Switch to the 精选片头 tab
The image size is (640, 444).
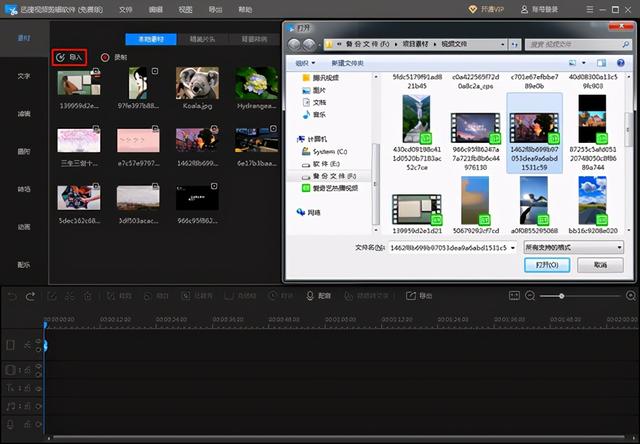202,40
